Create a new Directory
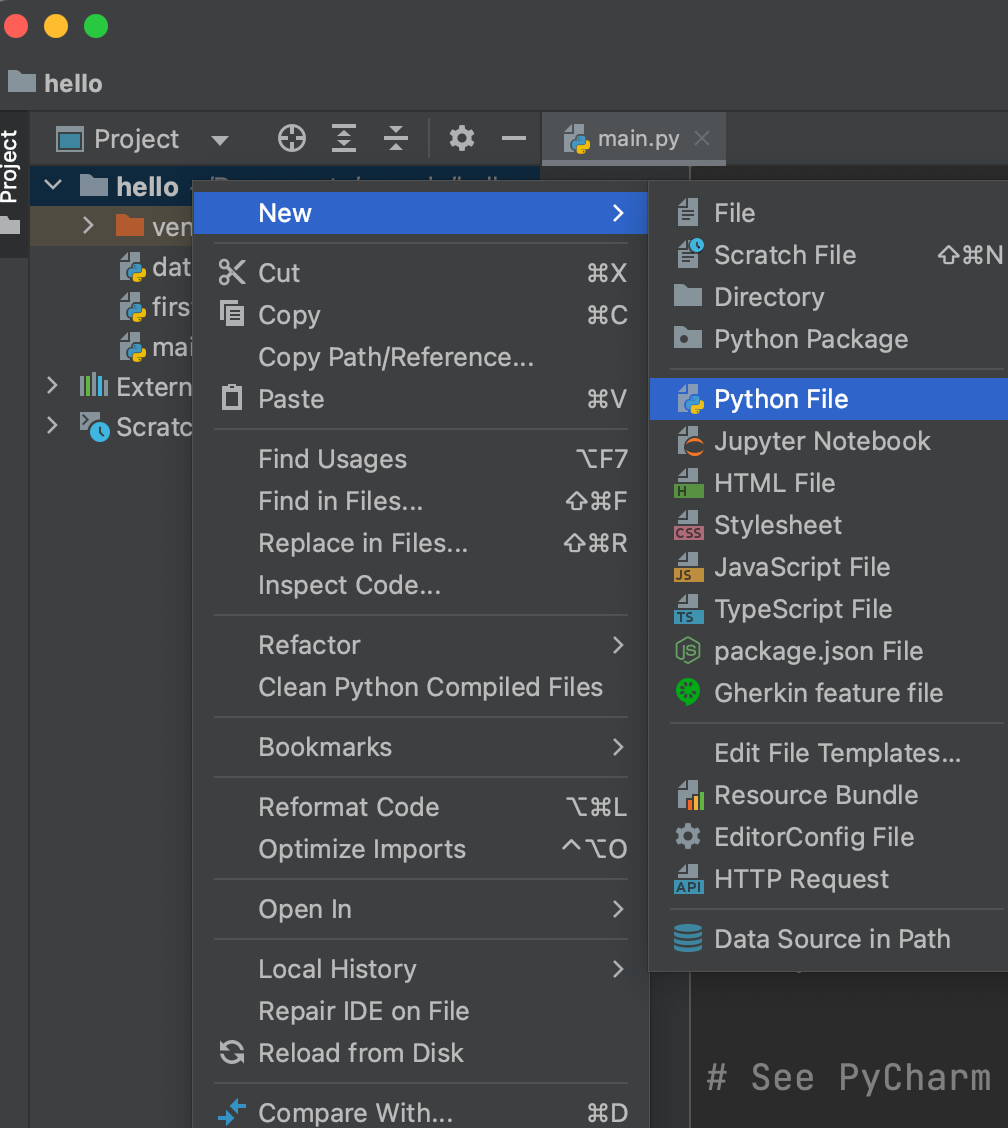This screenshot has width=1008, height=1128. pyautogui.click(x=829, y=297)
